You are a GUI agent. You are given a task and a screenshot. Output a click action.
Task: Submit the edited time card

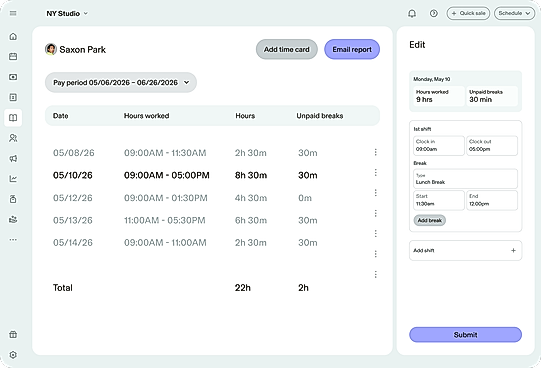(465, 335)
